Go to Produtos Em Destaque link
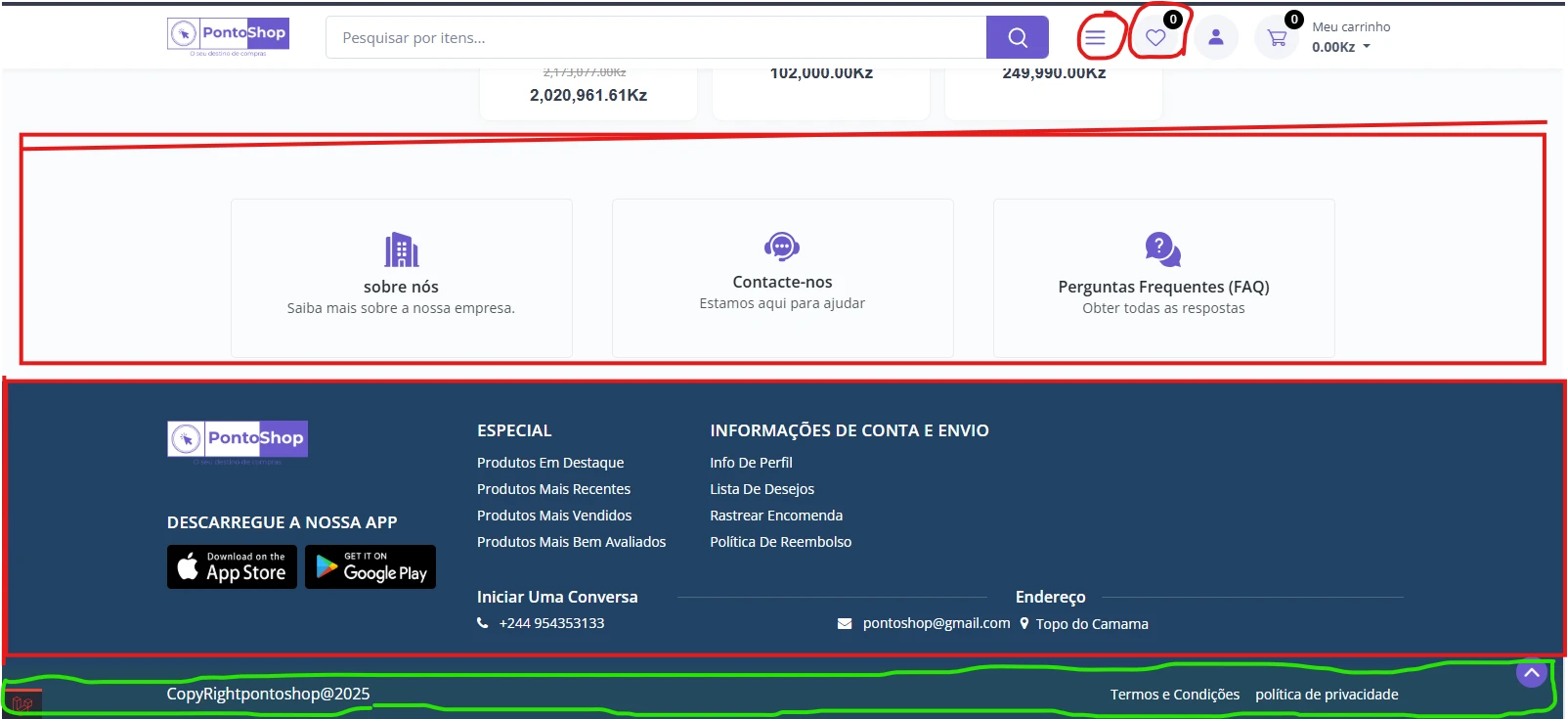Screen dimensions: 1568x719 pyautogui.click(x=550, y=463)
